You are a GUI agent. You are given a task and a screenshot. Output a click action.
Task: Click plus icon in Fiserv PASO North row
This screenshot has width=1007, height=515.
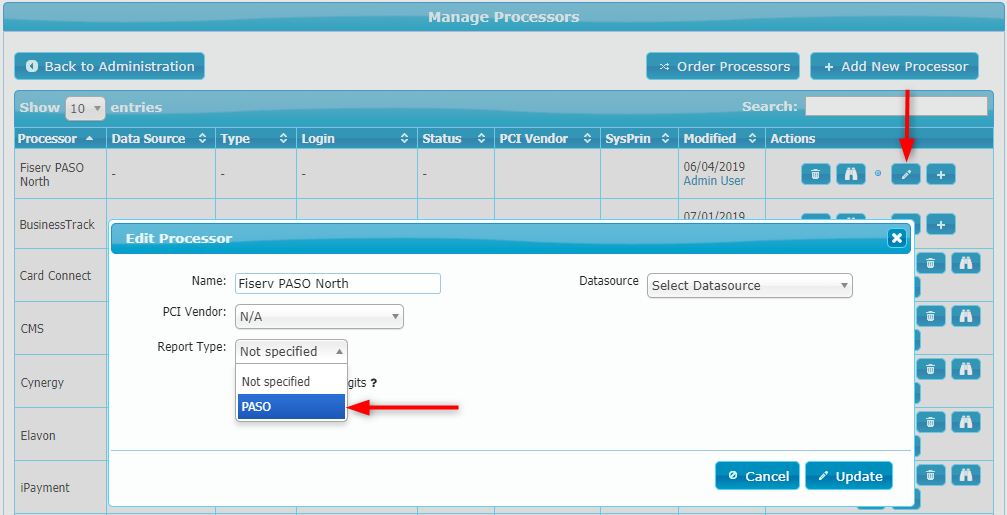pos(941,174)
